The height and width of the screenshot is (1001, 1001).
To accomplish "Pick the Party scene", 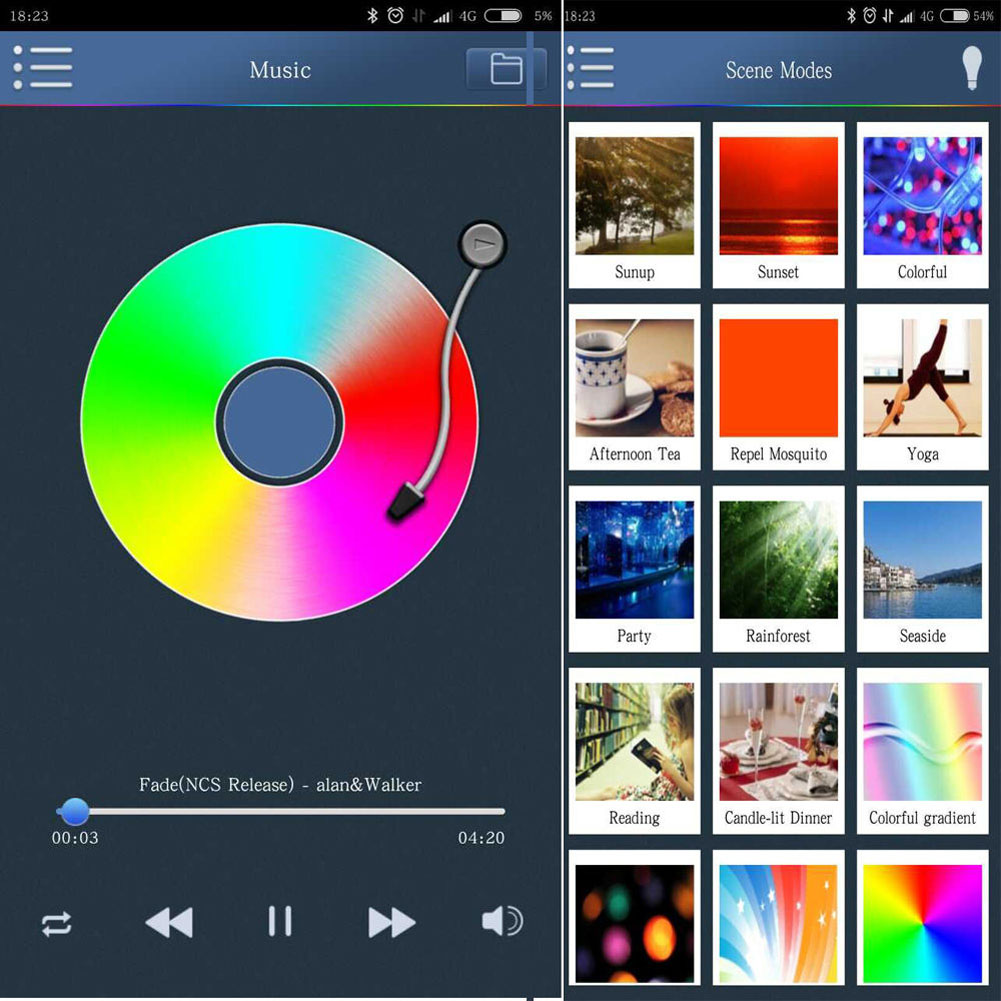I will (634, 570).
